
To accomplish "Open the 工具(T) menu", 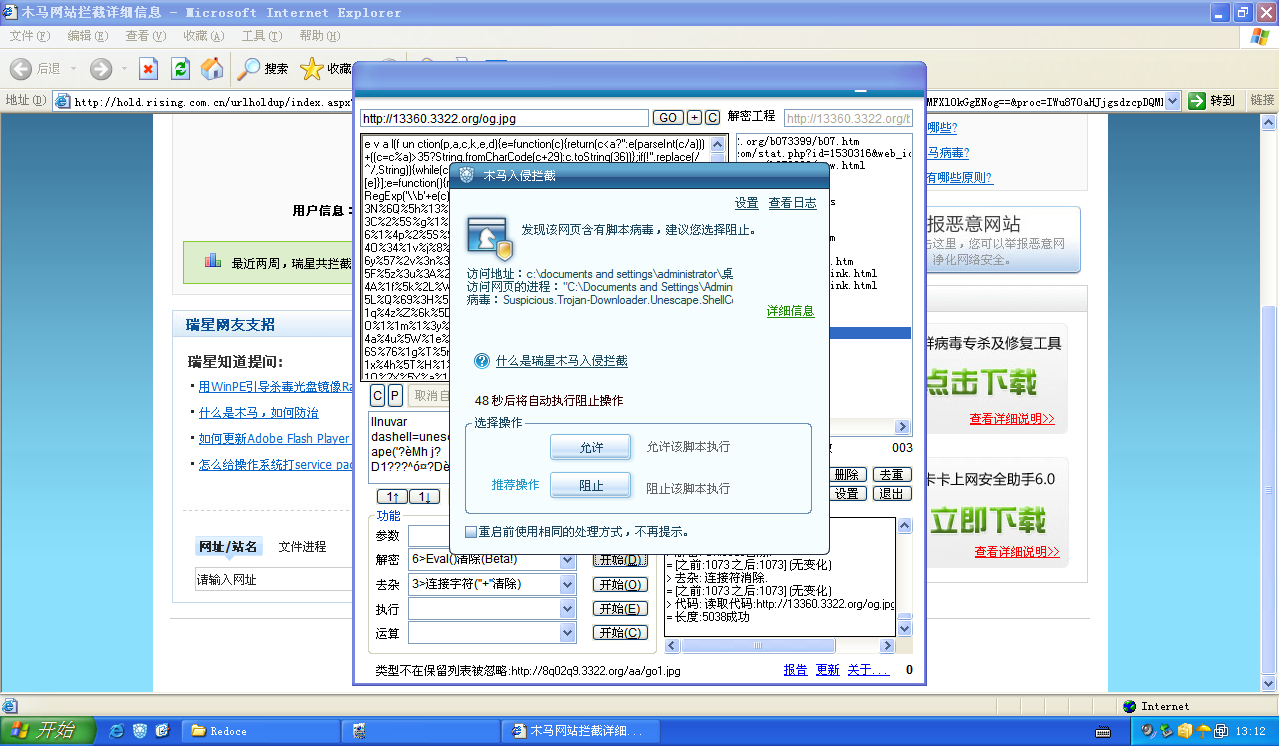I will (x=261, y=36).
